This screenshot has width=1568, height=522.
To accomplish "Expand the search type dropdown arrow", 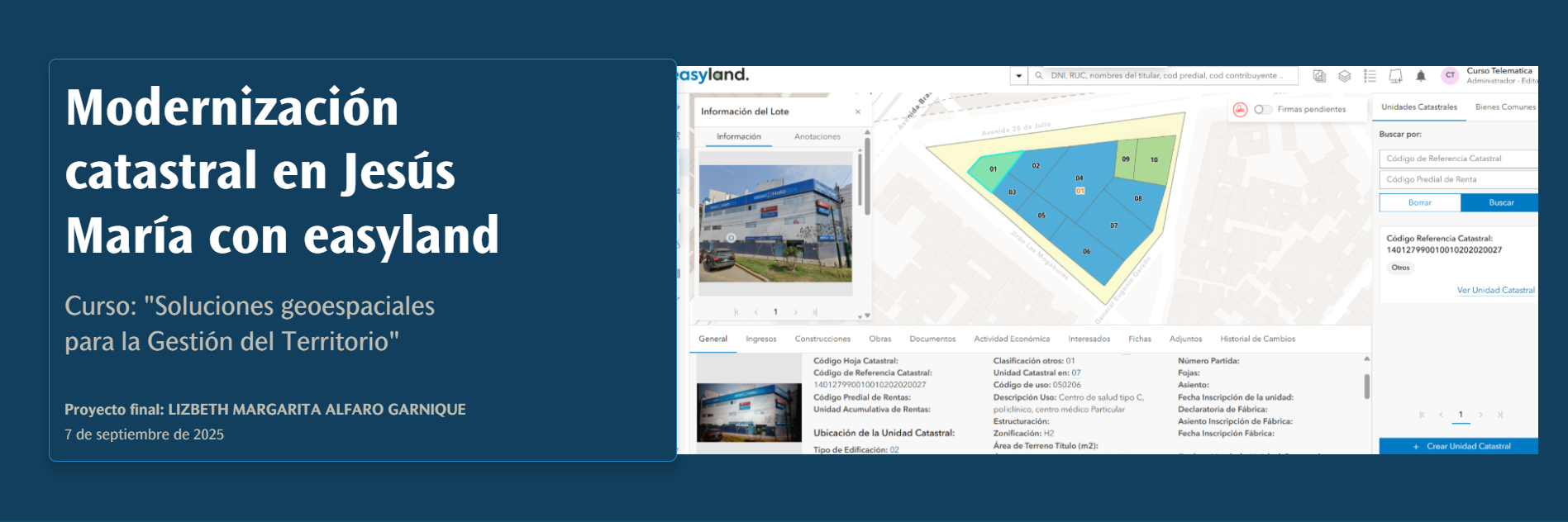I will point(1018,76).
